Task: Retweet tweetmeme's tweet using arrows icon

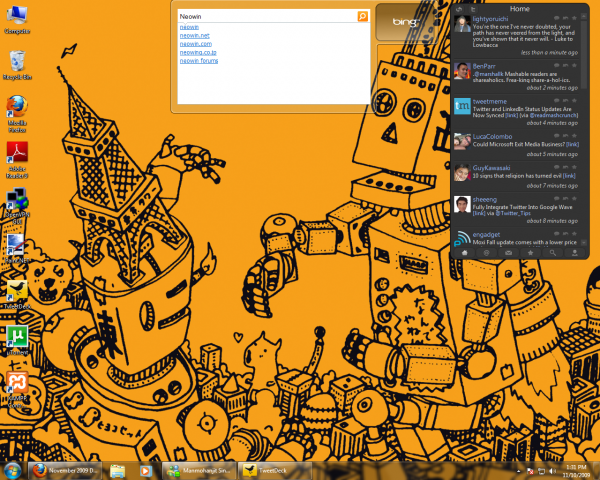Action: click(x=566, y=101)
